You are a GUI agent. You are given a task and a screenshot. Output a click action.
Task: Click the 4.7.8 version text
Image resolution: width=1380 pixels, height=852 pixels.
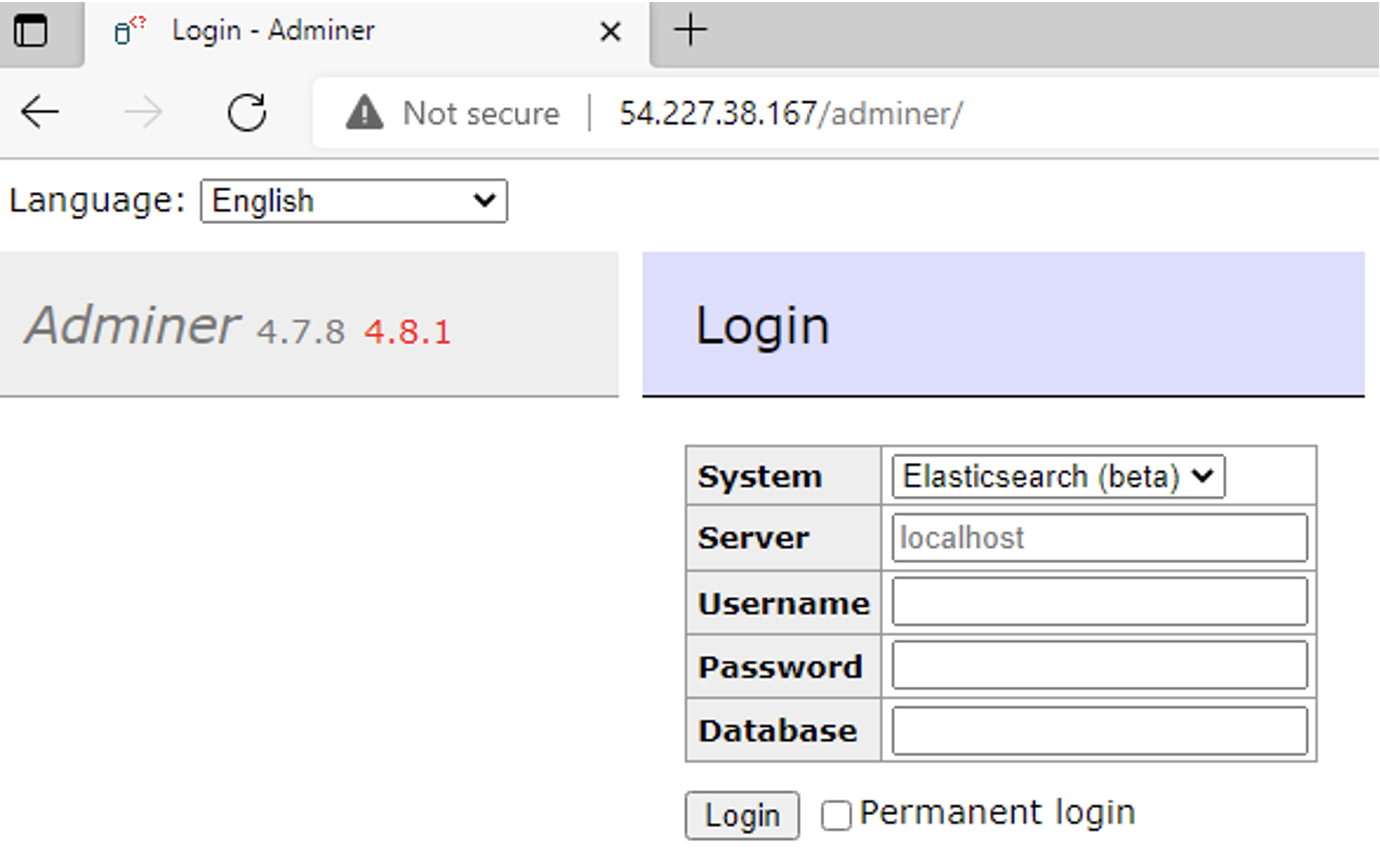point(301,332)
